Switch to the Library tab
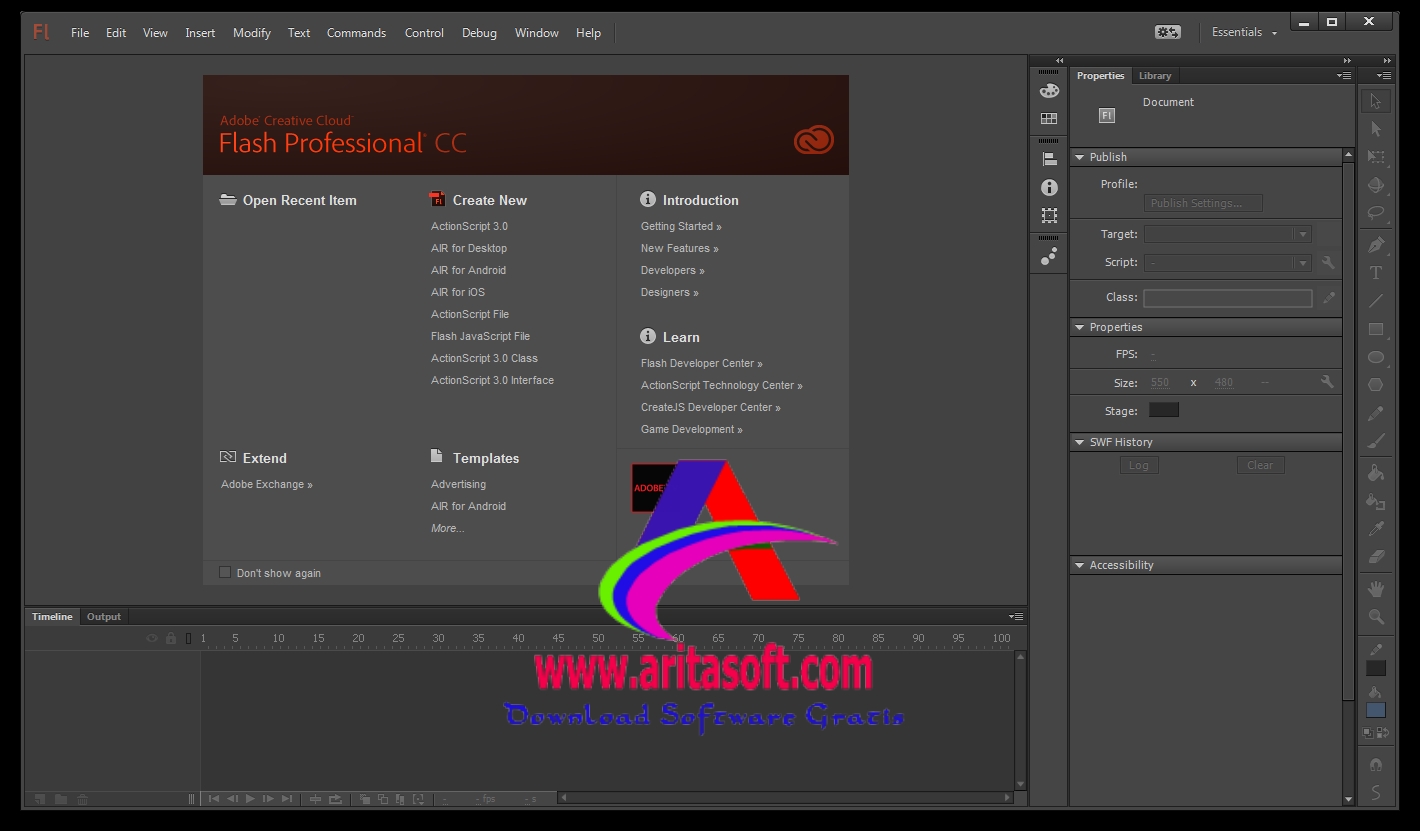Viewport: 1420px width, 831px height. click(x=1155, y=76)
